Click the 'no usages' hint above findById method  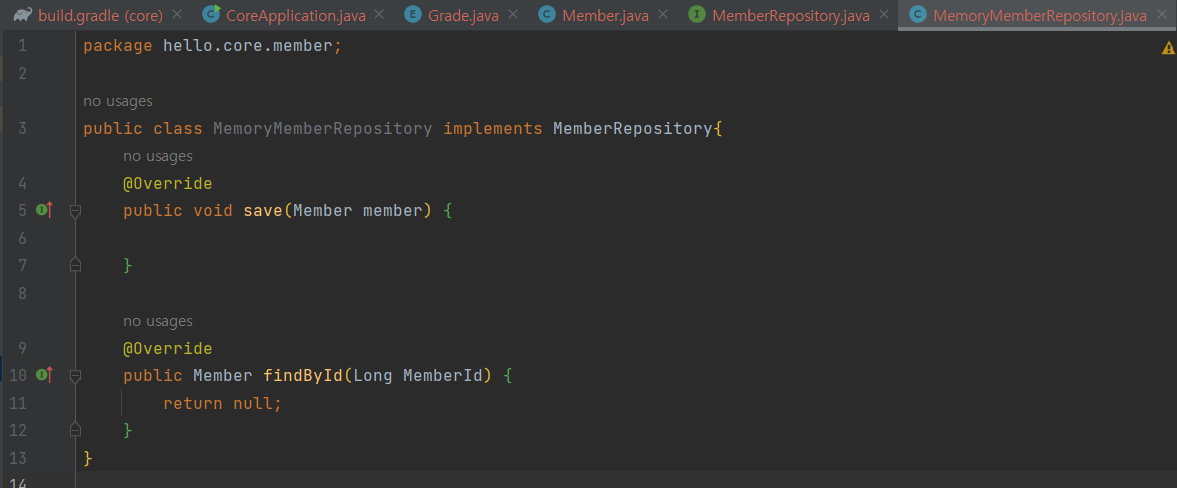click(158, 321)
